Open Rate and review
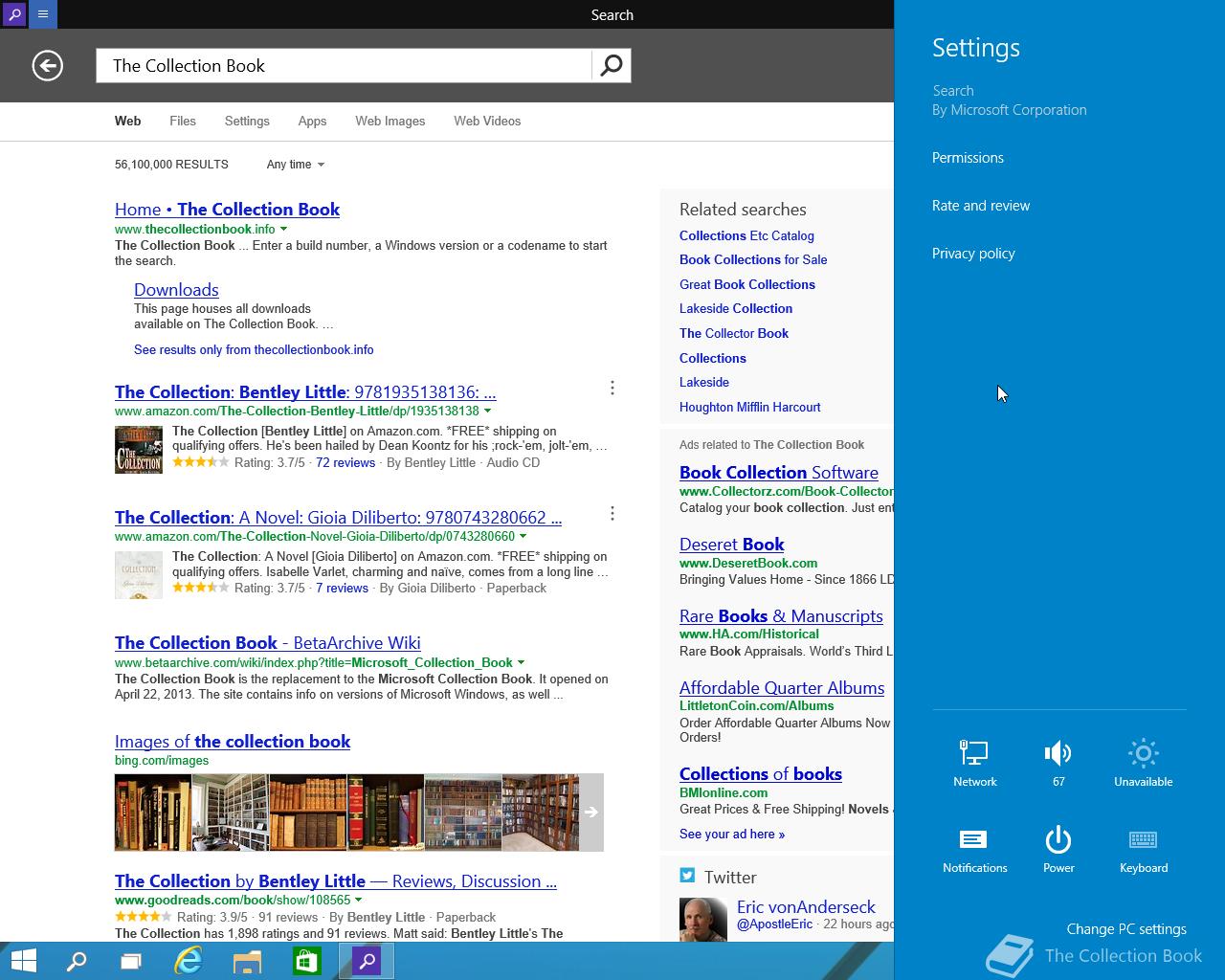Image resolution: width=1225 pixels, height=980 pixels. click(981, 206)
